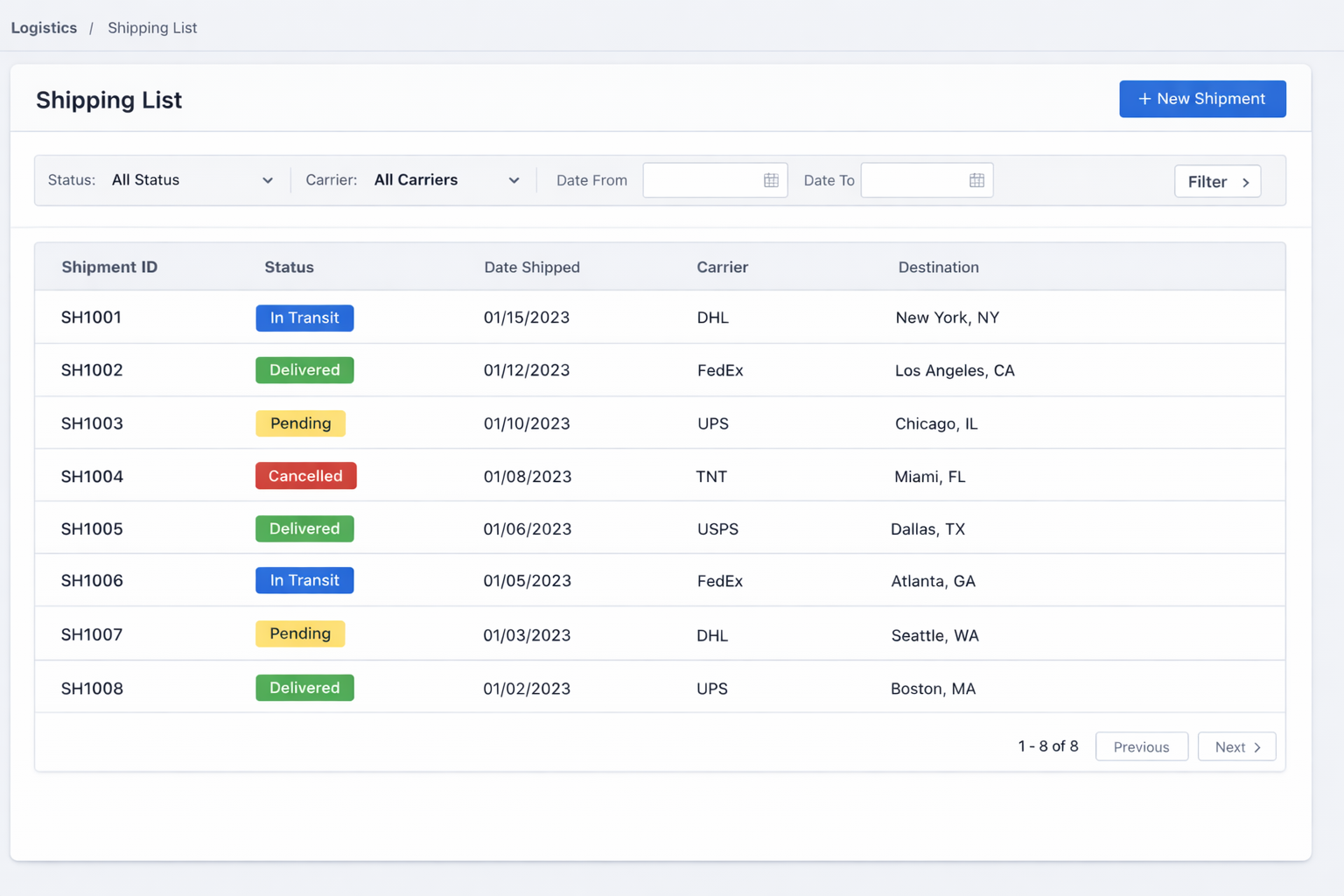The width and height of the screenshot is (1344, 896).
Task: Click the Destination column header
Action: click(x=938, y=267)
